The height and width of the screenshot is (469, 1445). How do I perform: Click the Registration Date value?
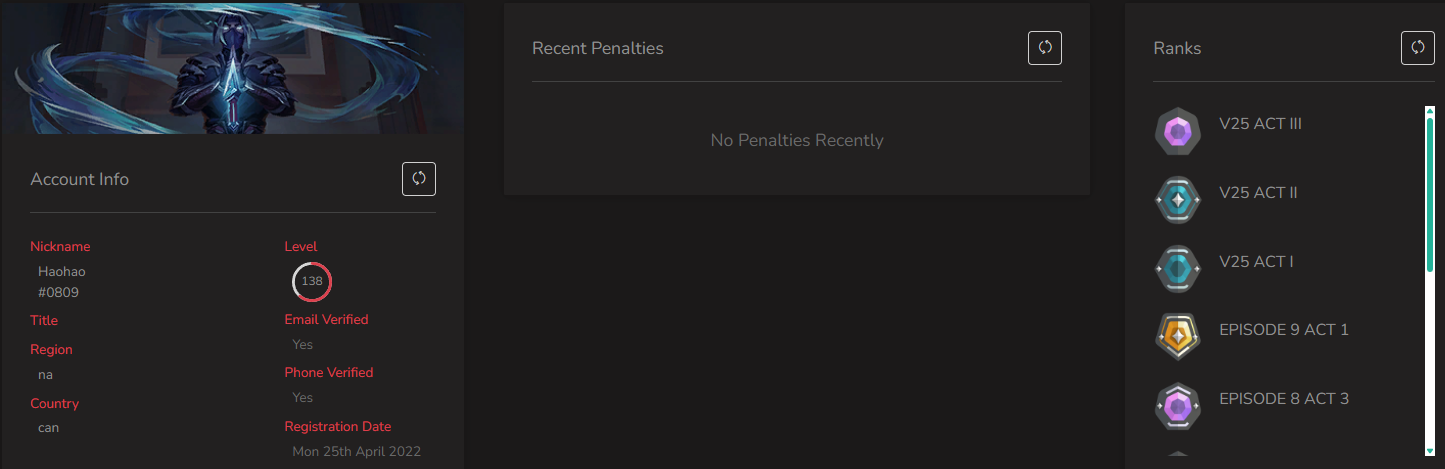pos(357,451)
